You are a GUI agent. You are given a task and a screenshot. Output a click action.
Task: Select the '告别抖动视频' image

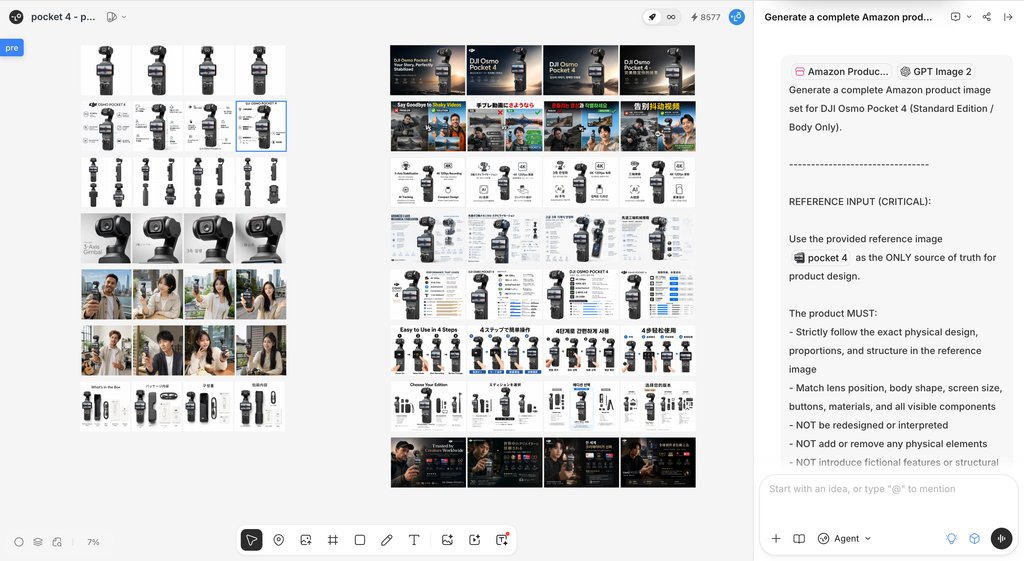(x=658, y=126)
